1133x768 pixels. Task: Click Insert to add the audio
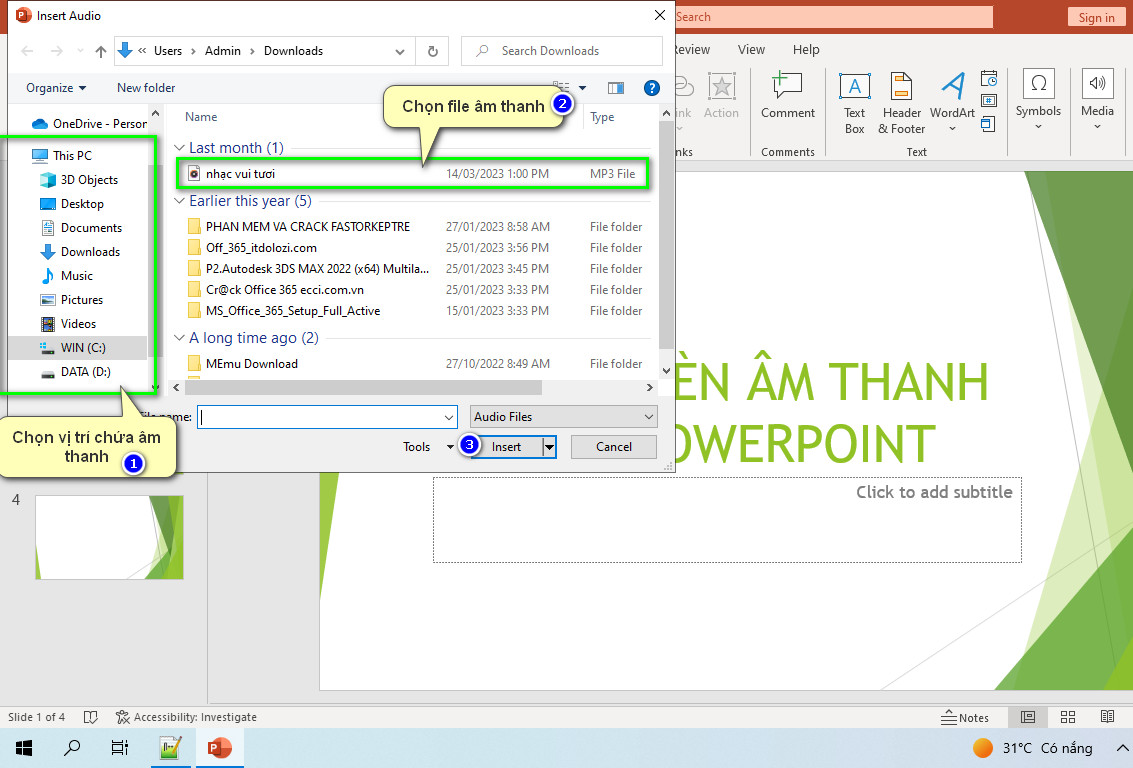coord(507,447)
